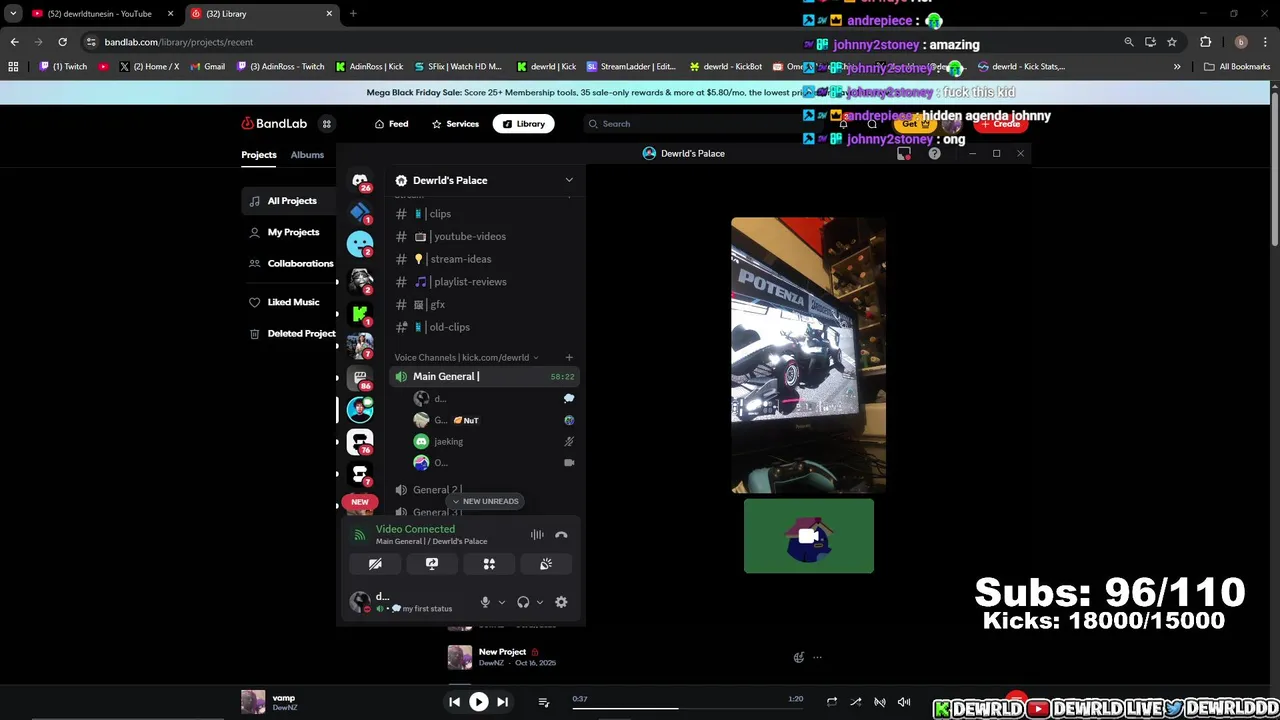Select the Main General voice channel
Image resolution: width=1280 pixels, height=720 pixels.
pos(484,376)
